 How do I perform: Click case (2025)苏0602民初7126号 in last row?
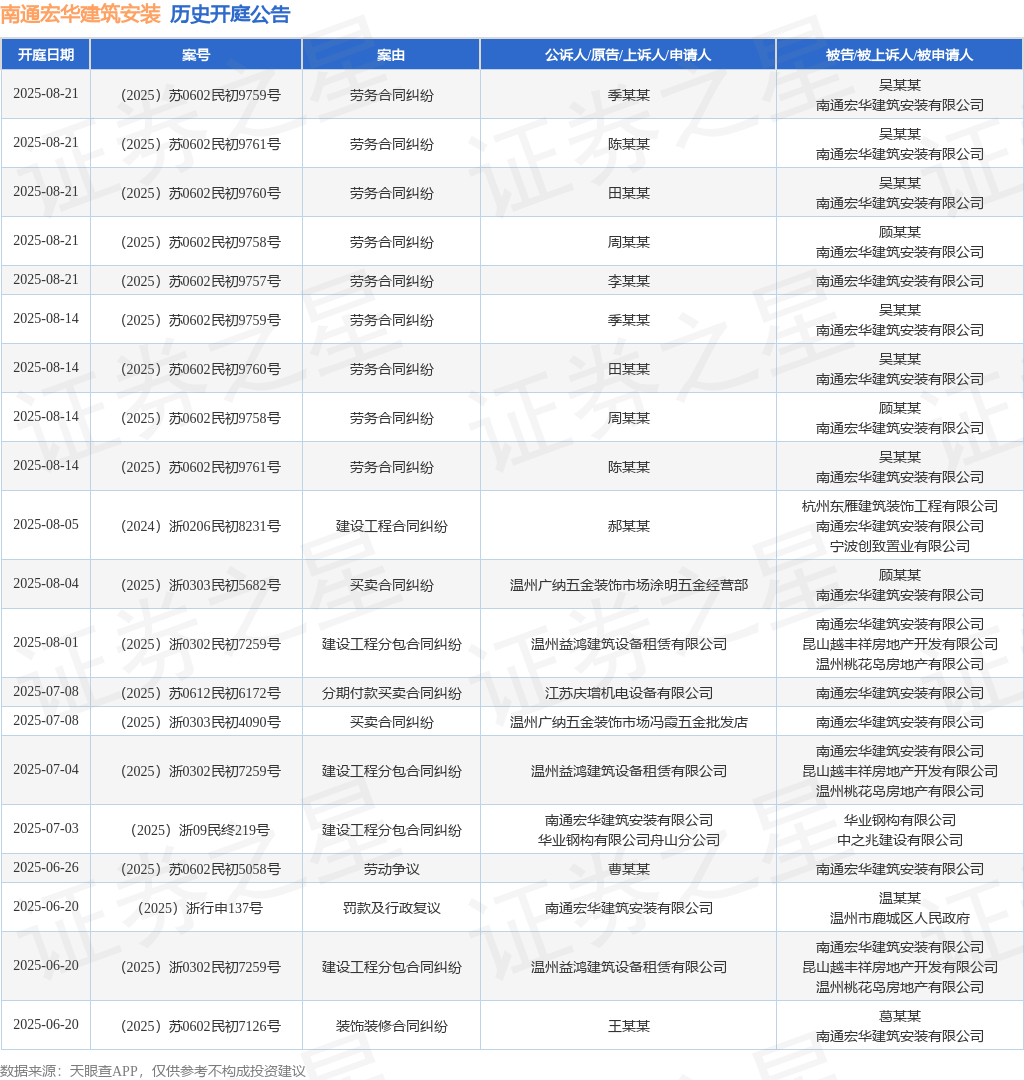point(200,1026)
